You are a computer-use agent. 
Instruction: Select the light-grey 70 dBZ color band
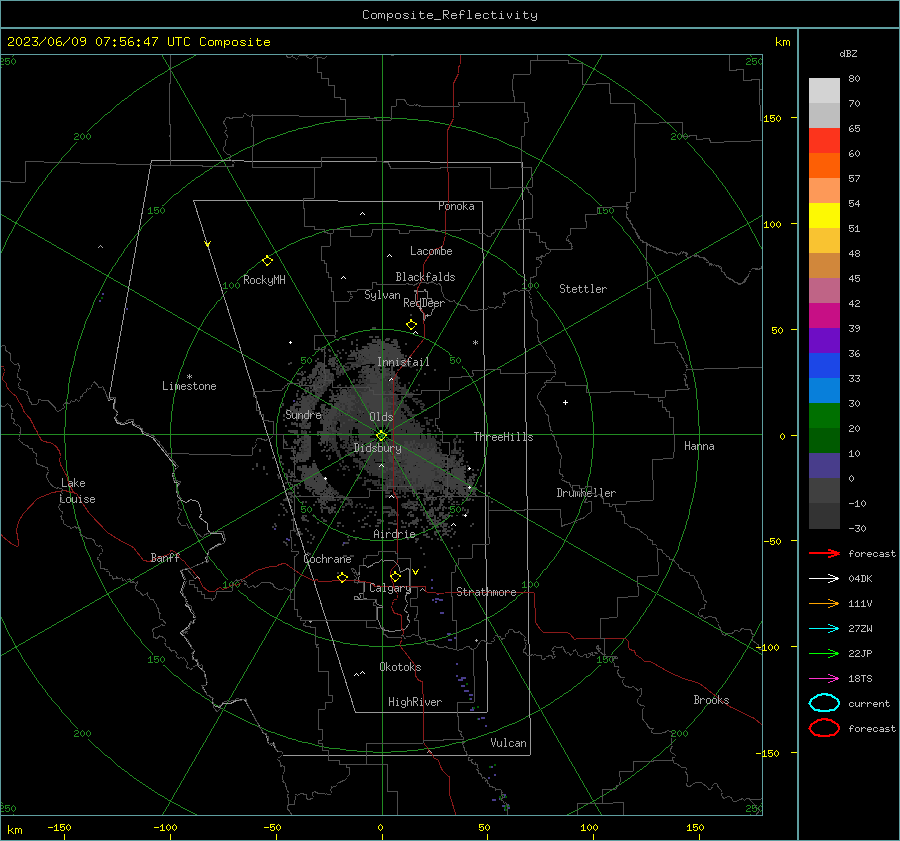click(824, 115)
